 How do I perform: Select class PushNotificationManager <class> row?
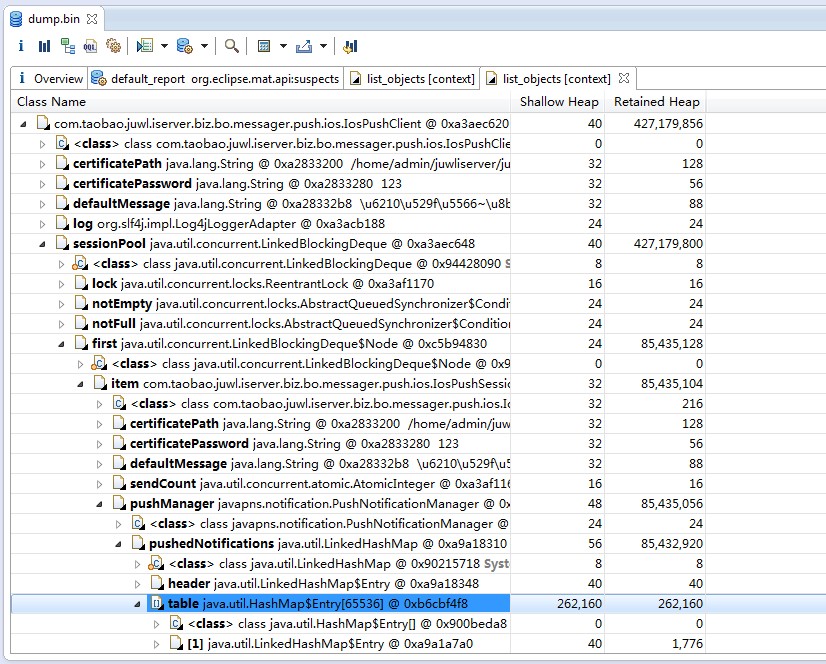[x=358, y=523]
